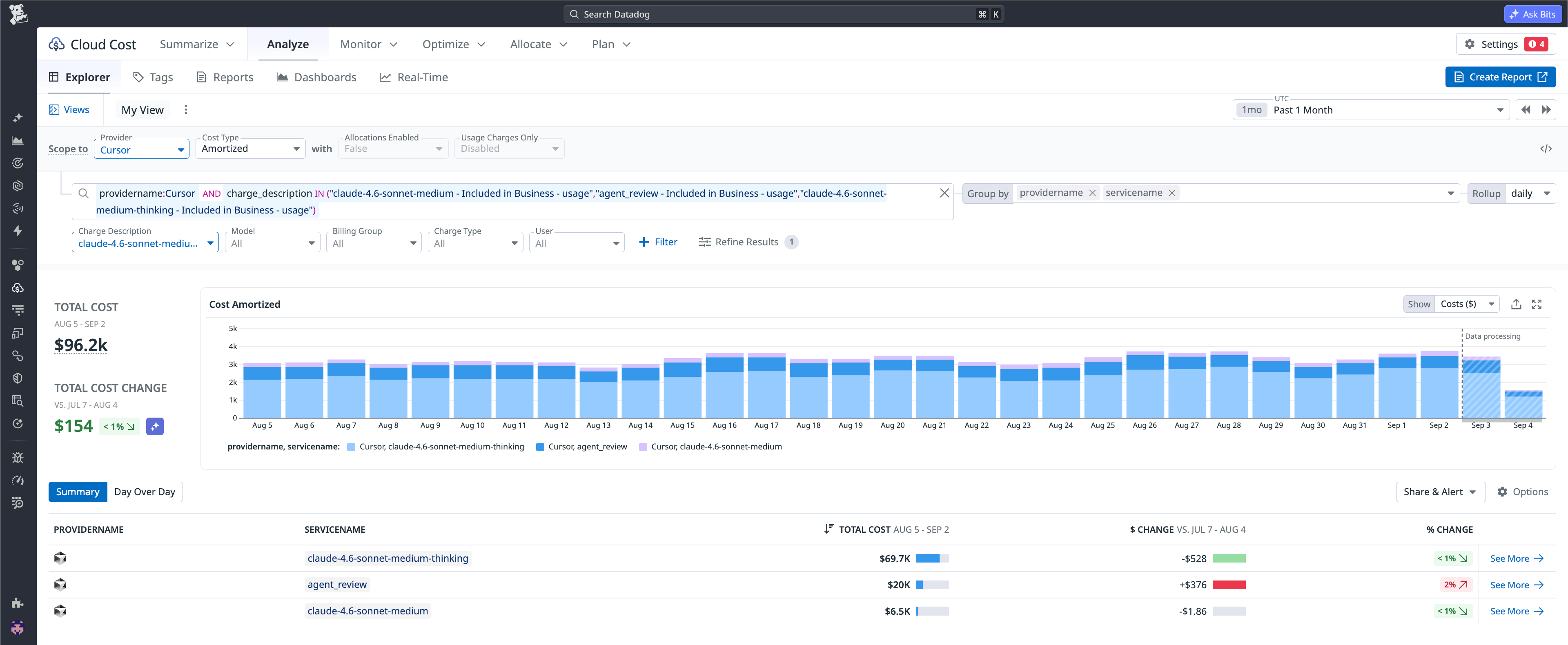This screenshot has height=645, width=1568.
Task: See More for claude-4.6-sonnet-medium-thinking row
Action: 1516,558
